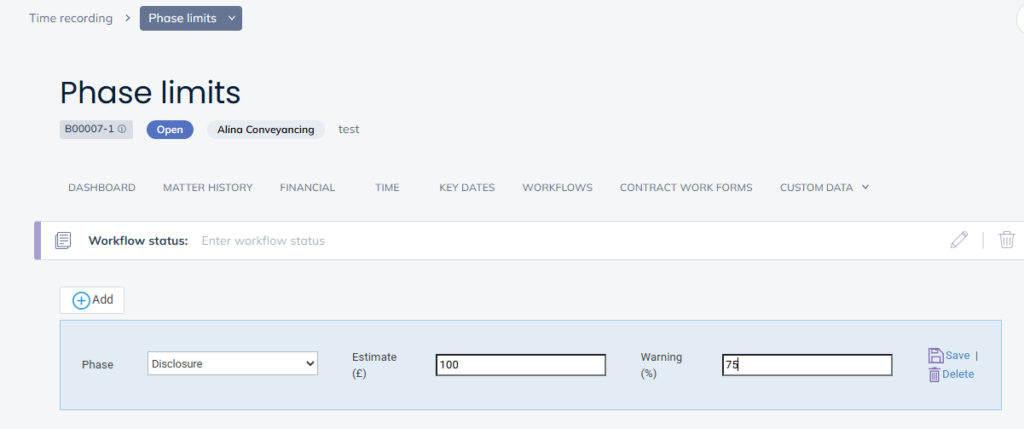The height and width of the screenshot is (429, 1024).
Task: Click the Delete trash icon in phase row
Action: point(934,374)
